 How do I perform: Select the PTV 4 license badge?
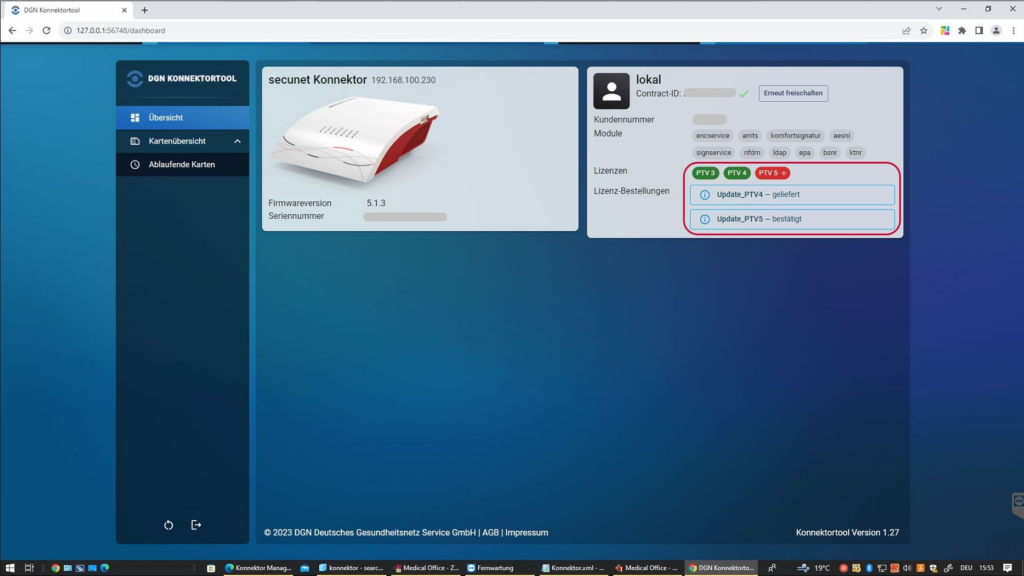pos(737,173)
